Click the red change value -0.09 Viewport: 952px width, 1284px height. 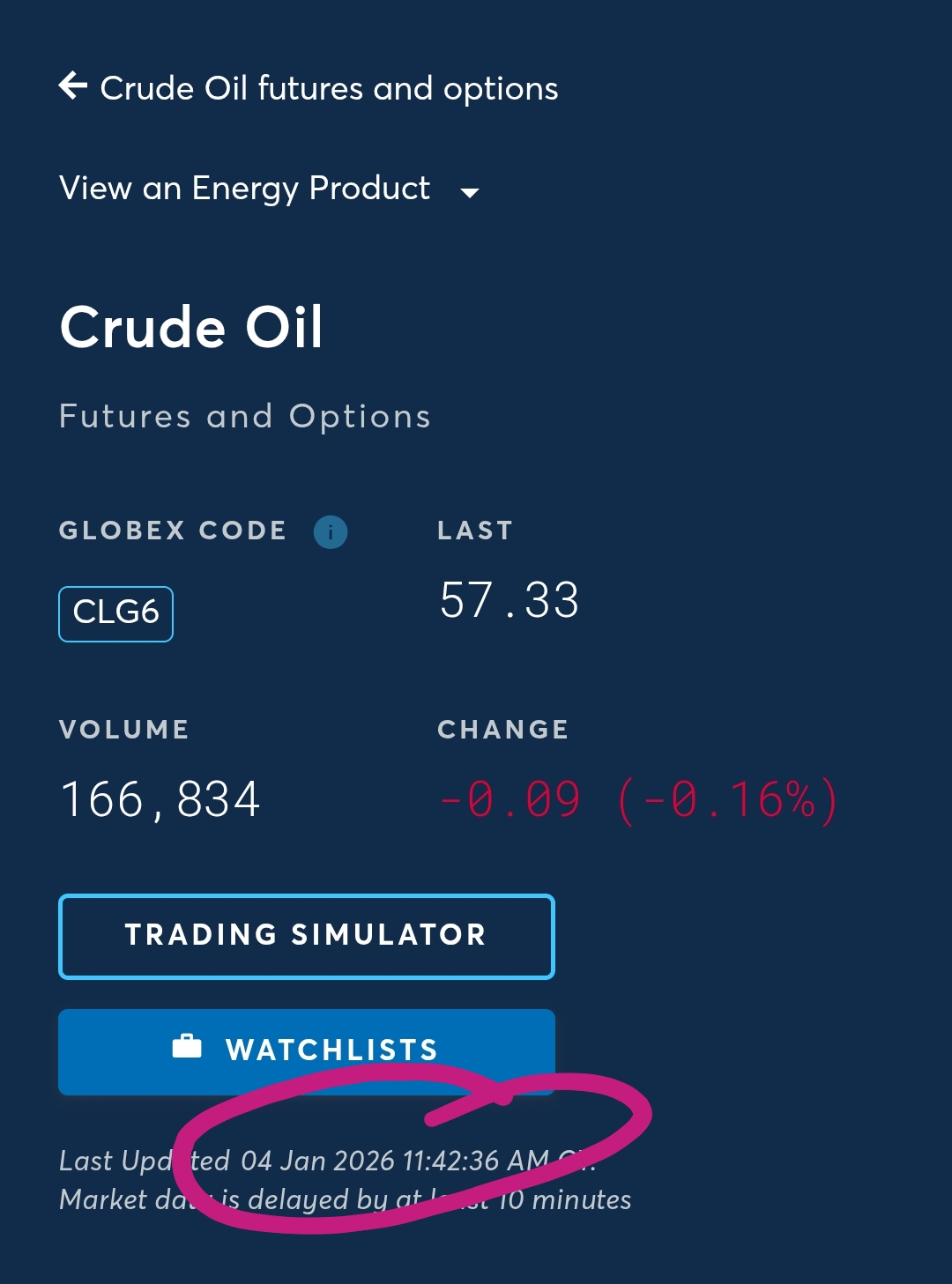[x=510, y=800]
